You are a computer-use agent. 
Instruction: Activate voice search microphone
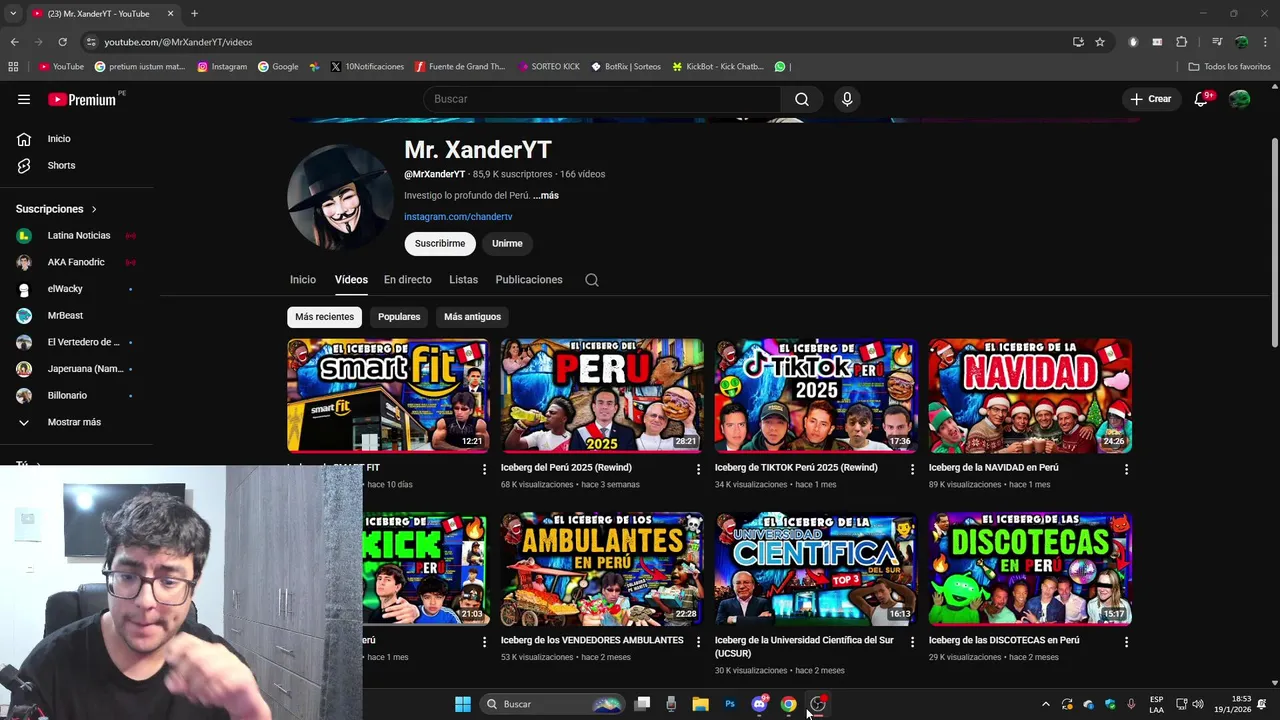coord(847,99)
